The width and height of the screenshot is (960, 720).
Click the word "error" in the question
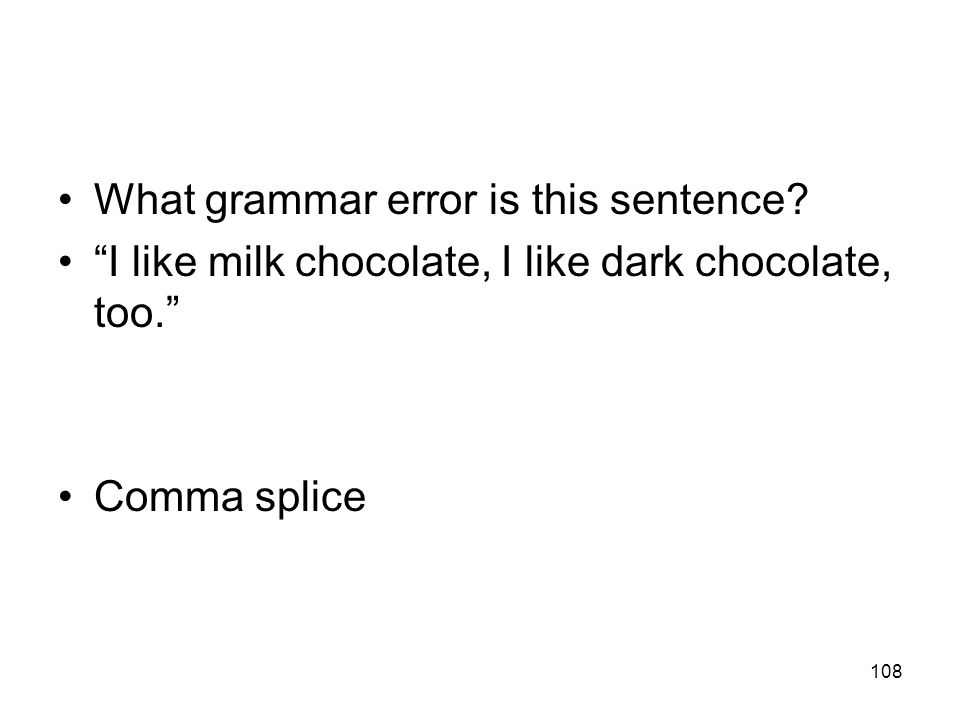click(x=432, y=204)
